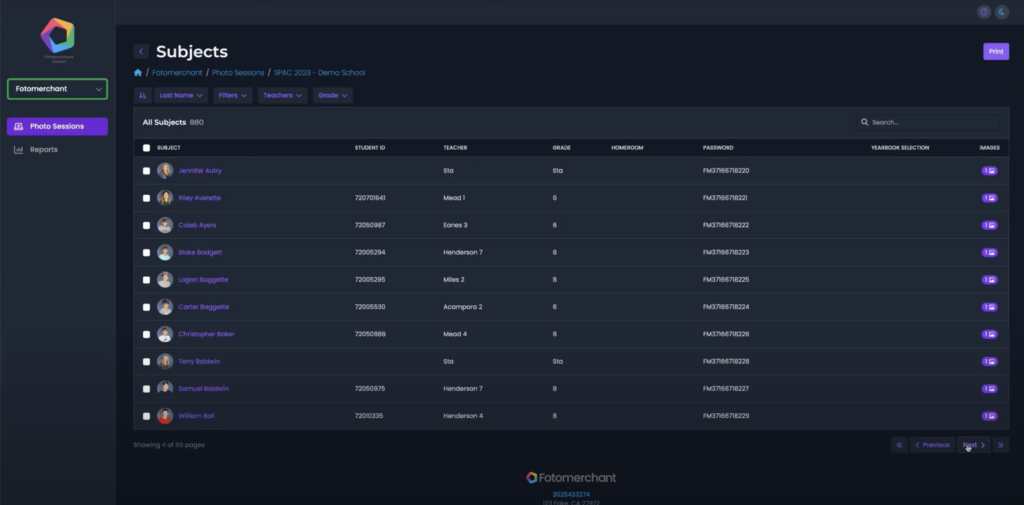Open Caleb Ayers' images badge
Image resolution: width=1024 pixels, height=505 pixels.
[989, 225]
